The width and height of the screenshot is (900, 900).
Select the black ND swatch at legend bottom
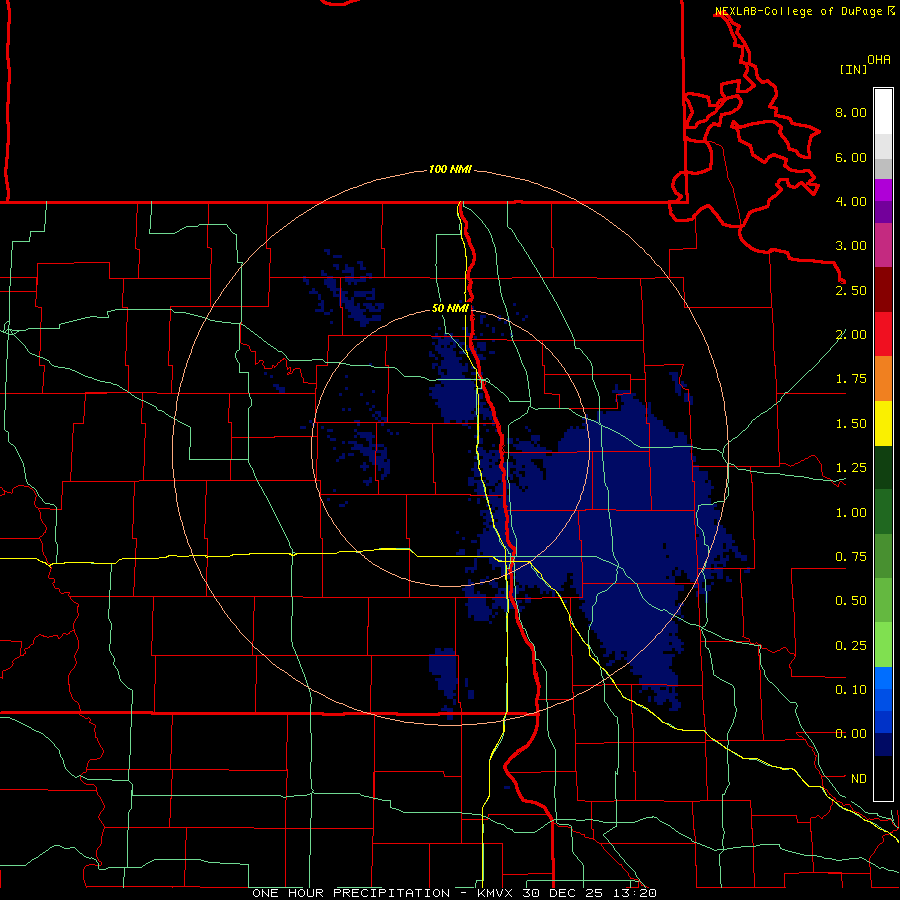tap(883, 778)
